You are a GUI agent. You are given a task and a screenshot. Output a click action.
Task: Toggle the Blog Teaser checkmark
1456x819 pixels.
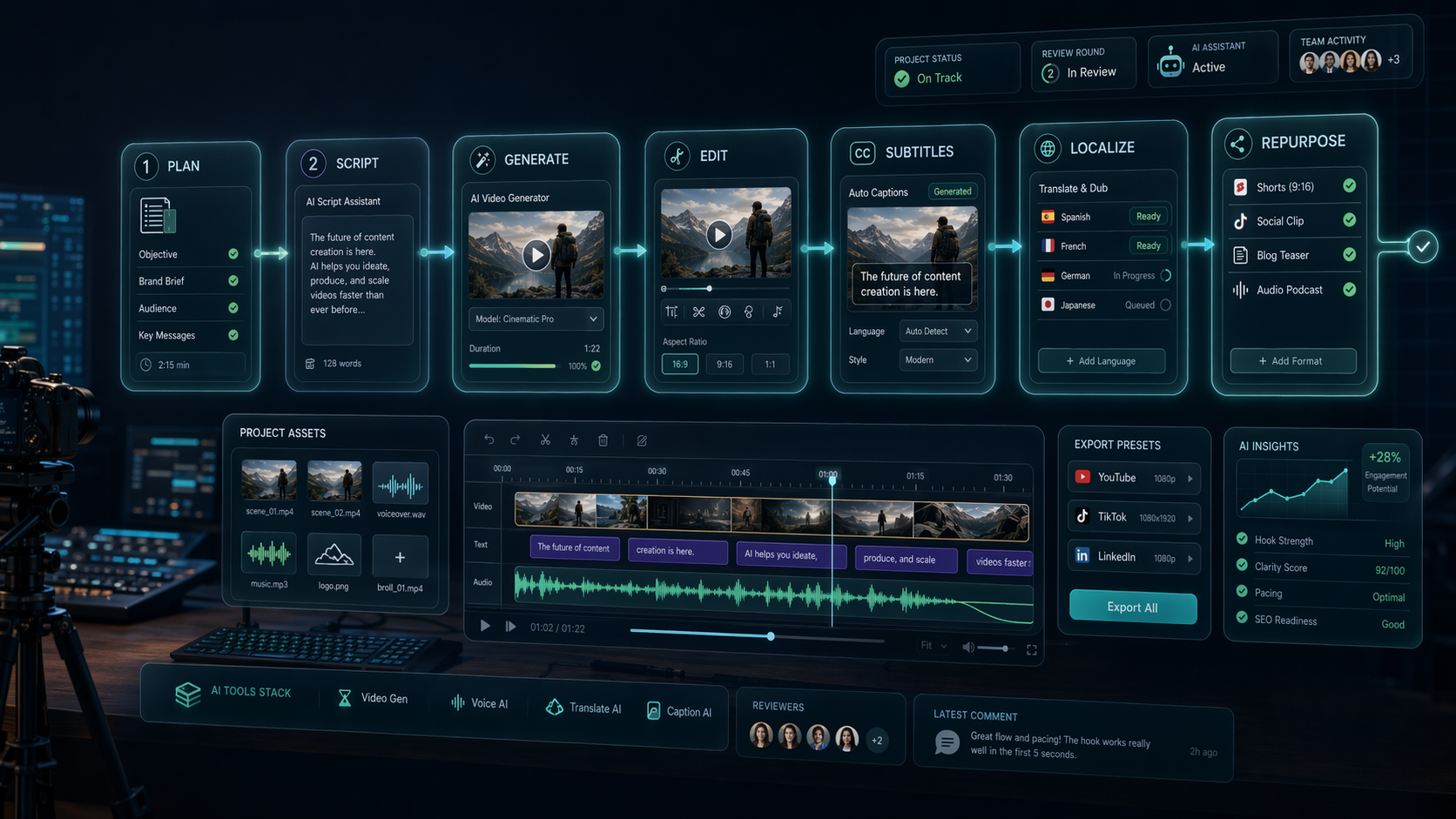point(1349,254)
